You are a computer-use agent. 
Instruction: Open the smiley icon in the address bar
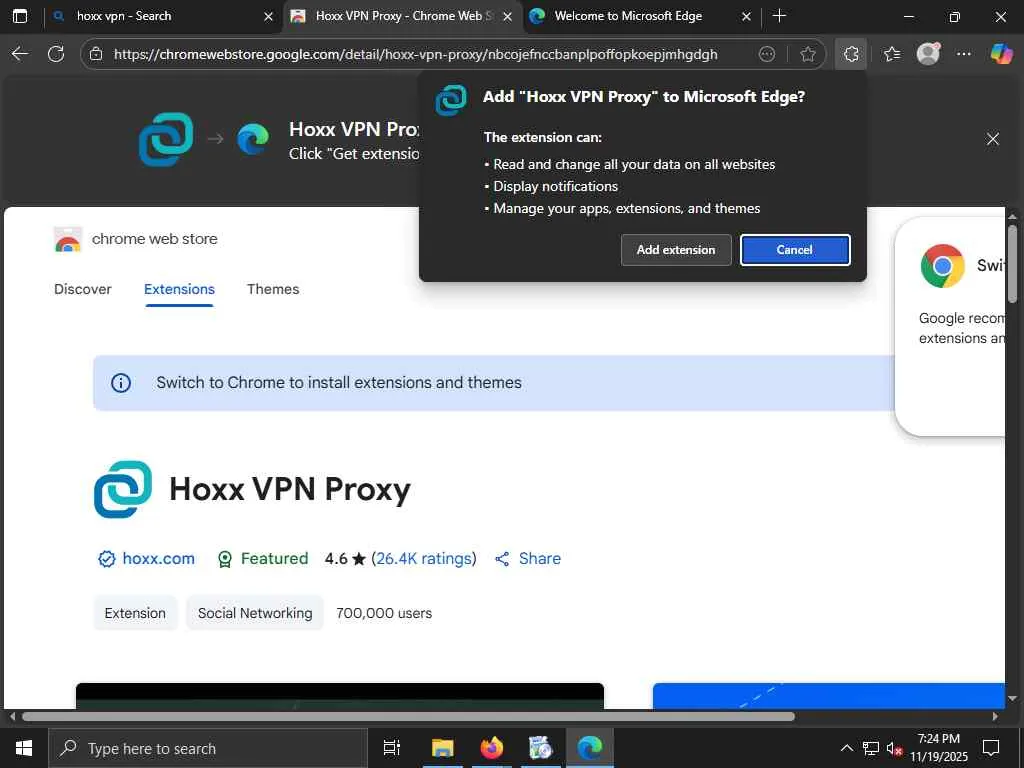pyautogui.click(x=767, y=54)
